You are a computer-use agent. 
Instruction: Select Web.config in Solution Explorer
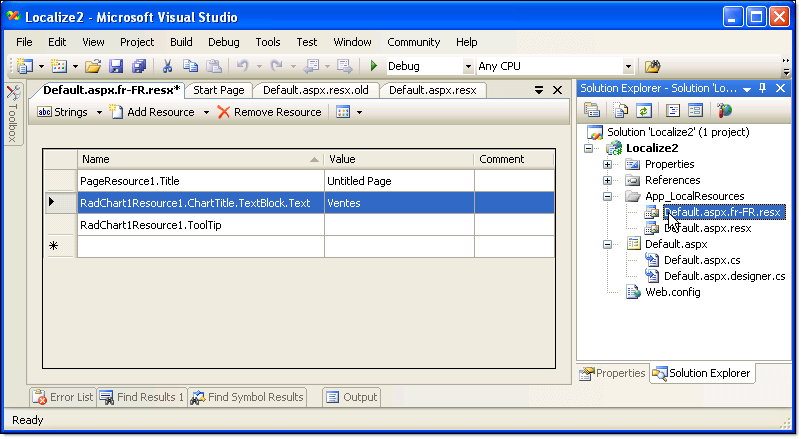(673, 292)
